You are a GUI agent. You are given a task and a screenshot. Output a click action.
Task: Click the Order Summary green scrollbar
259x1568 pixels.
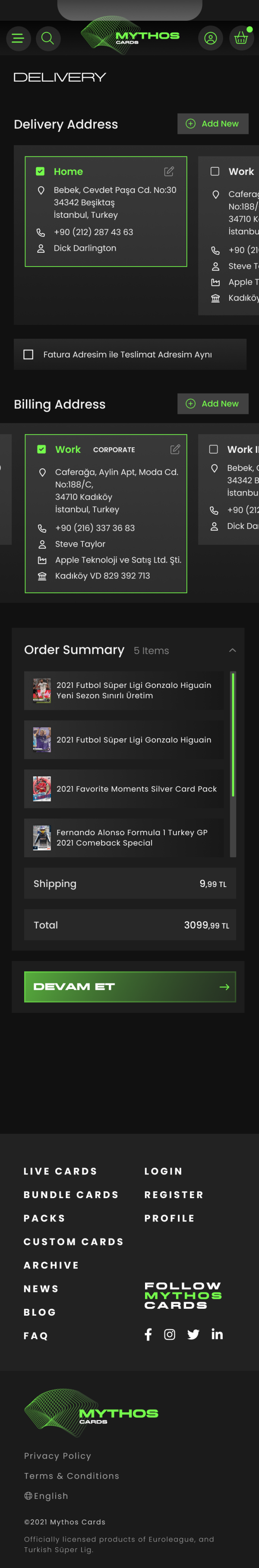[233, 734]
